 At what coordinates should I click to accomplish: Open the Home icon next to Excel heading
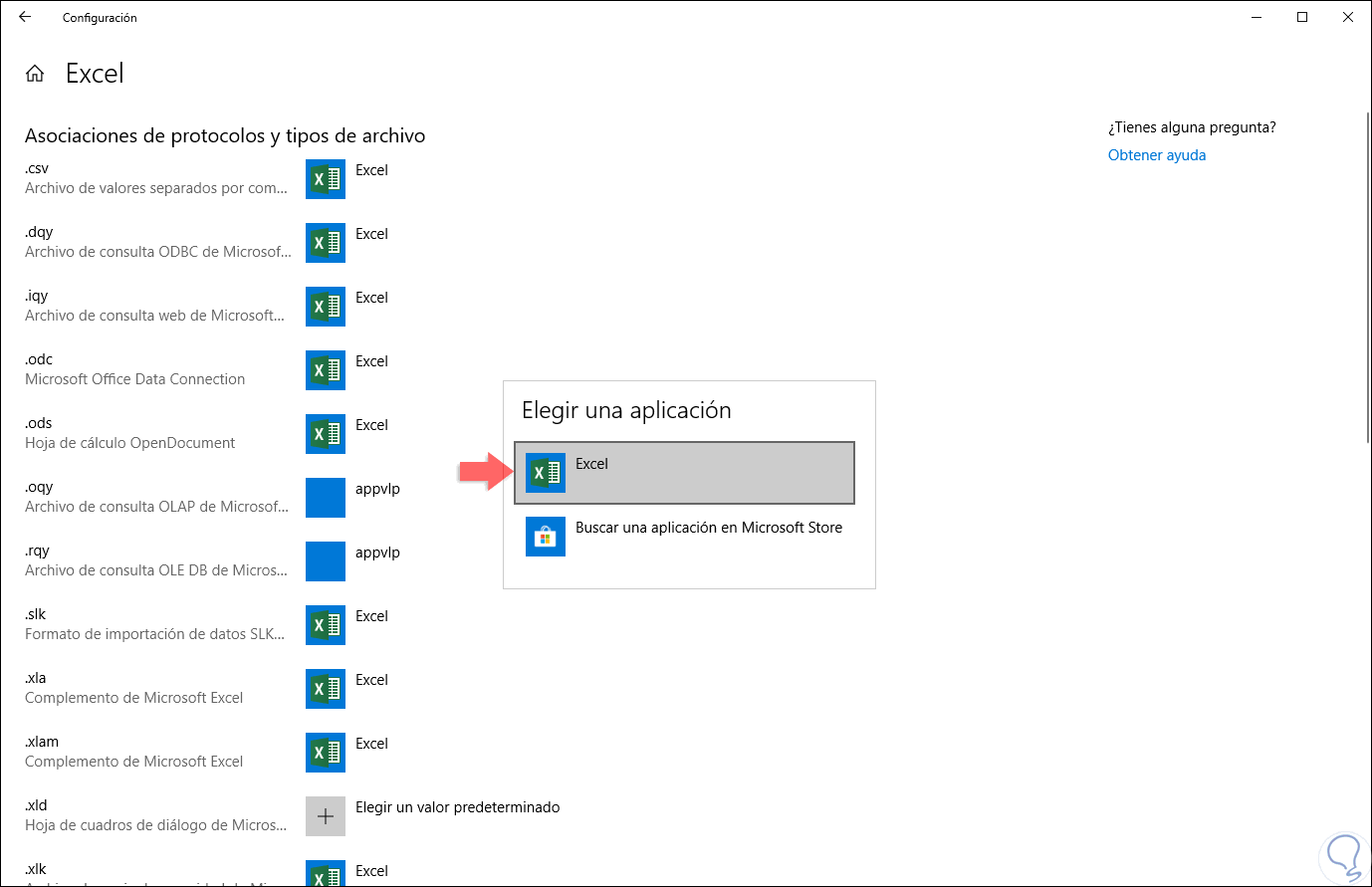tap(35, 74)
